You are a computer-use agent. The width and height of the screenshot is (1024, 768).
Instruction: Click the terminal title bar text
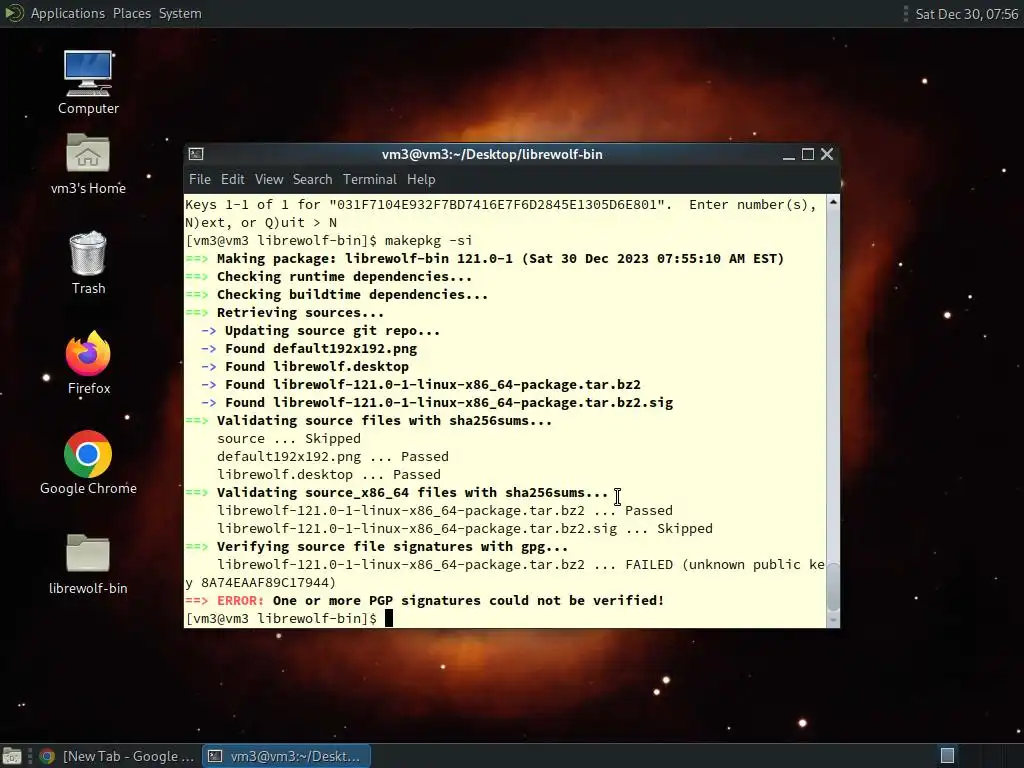(x=492, y=154)
